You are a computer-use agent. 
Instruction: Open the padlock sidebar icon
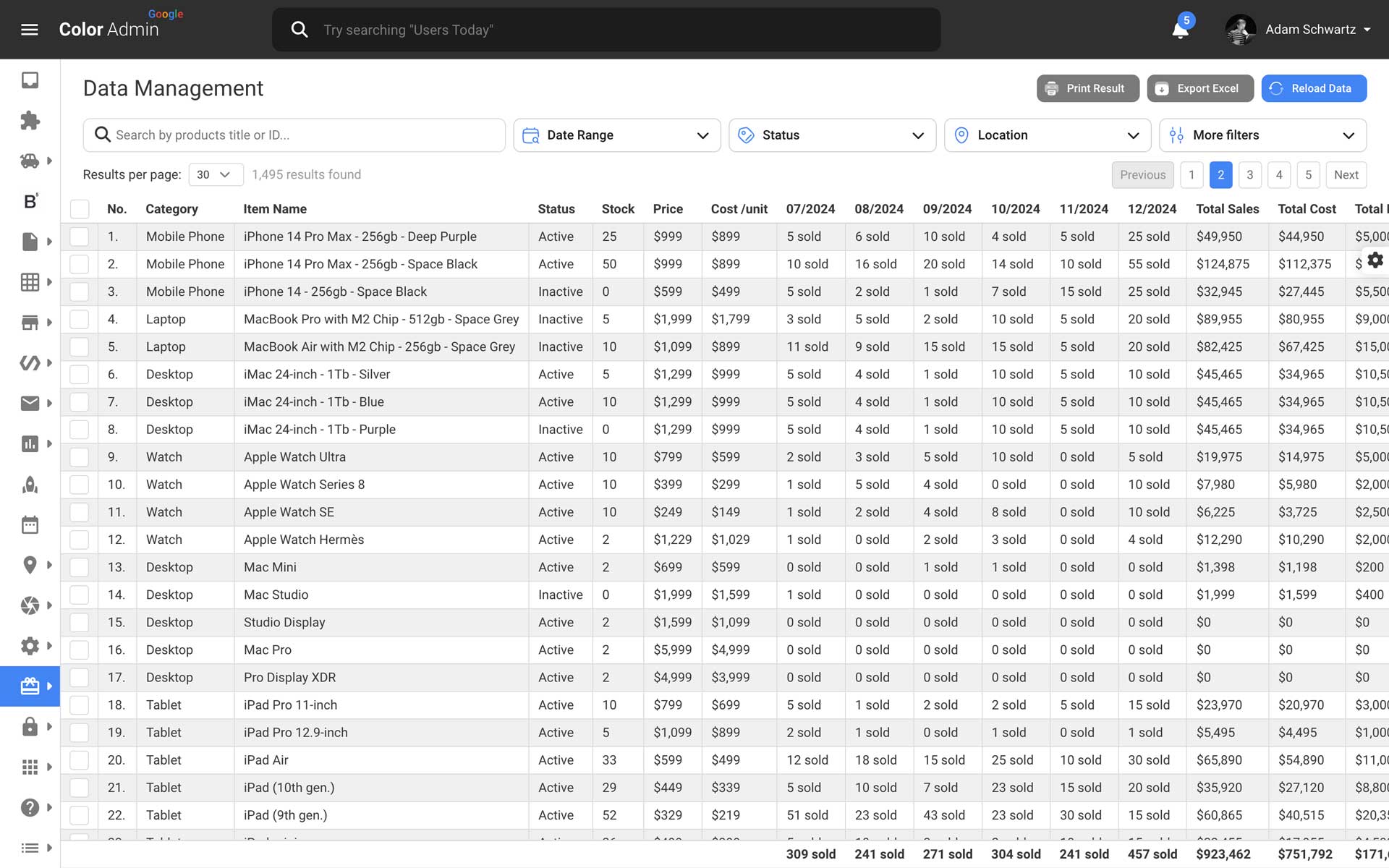tap(30, 726)
